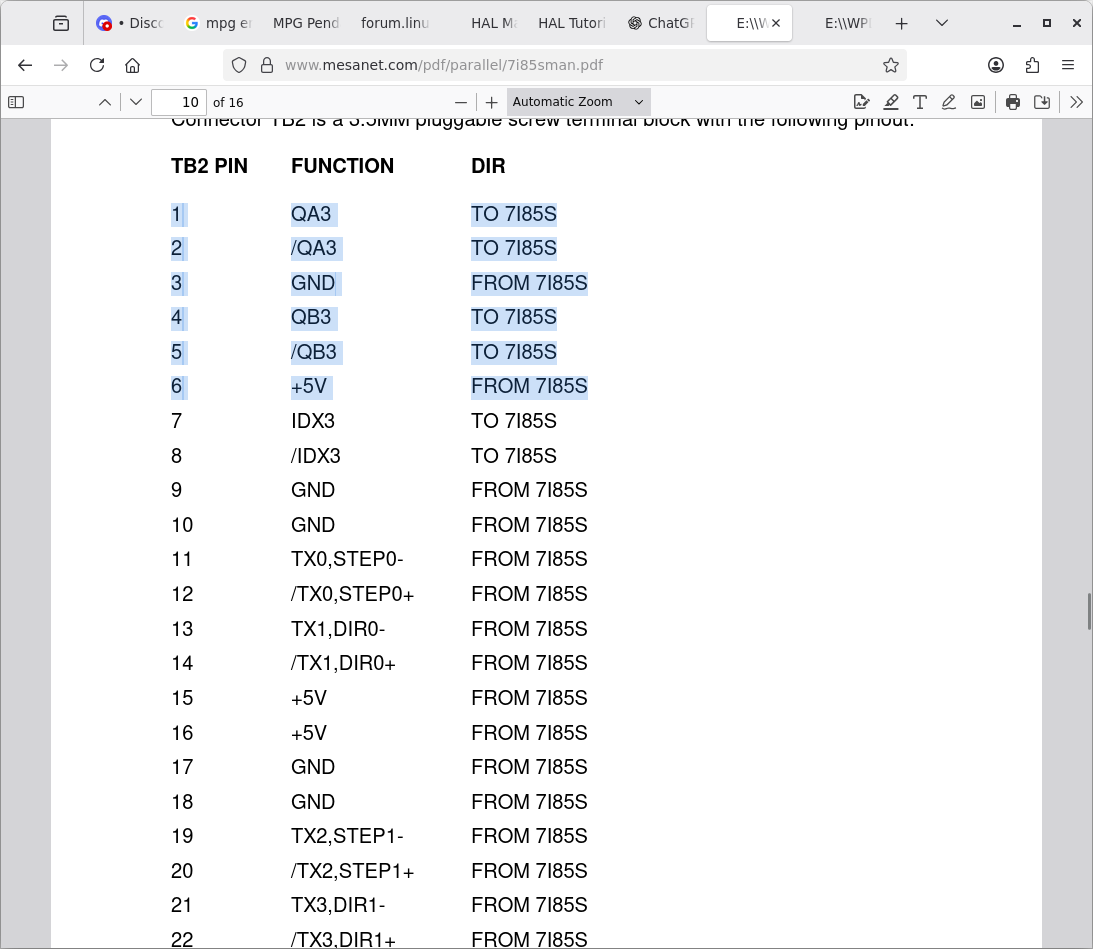
Task: Open the Automatic Zoom dropdown
Action: point(578,102)
